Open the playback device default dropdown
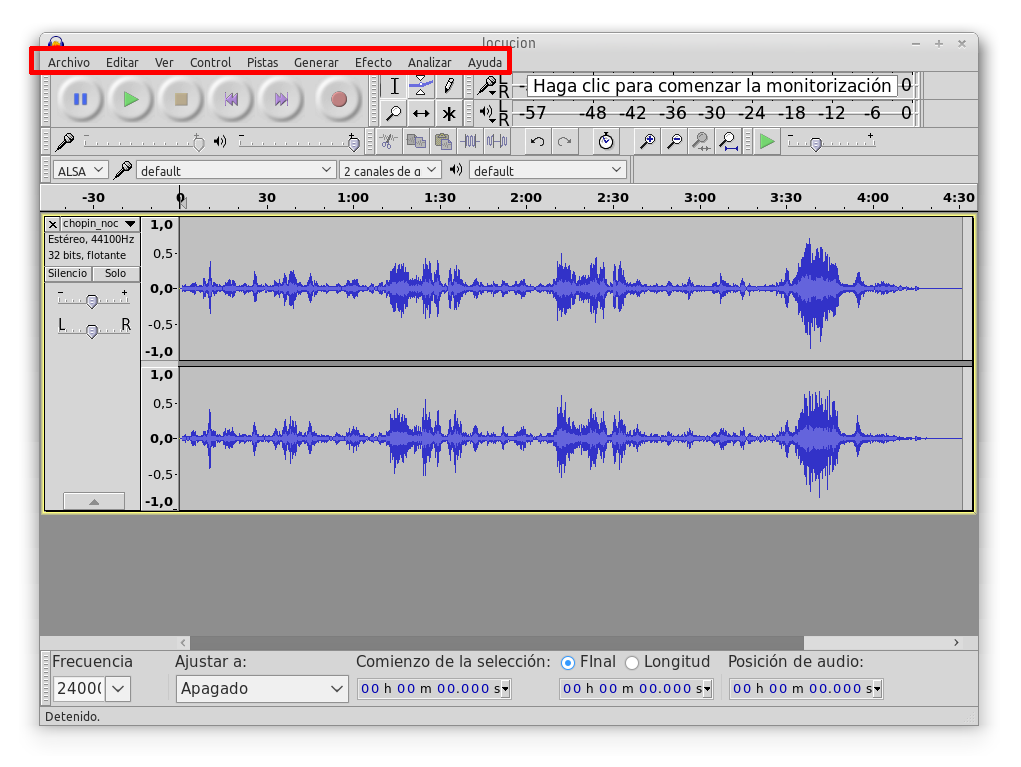This screenshot has height=767, width=1021. pos(548,171)
